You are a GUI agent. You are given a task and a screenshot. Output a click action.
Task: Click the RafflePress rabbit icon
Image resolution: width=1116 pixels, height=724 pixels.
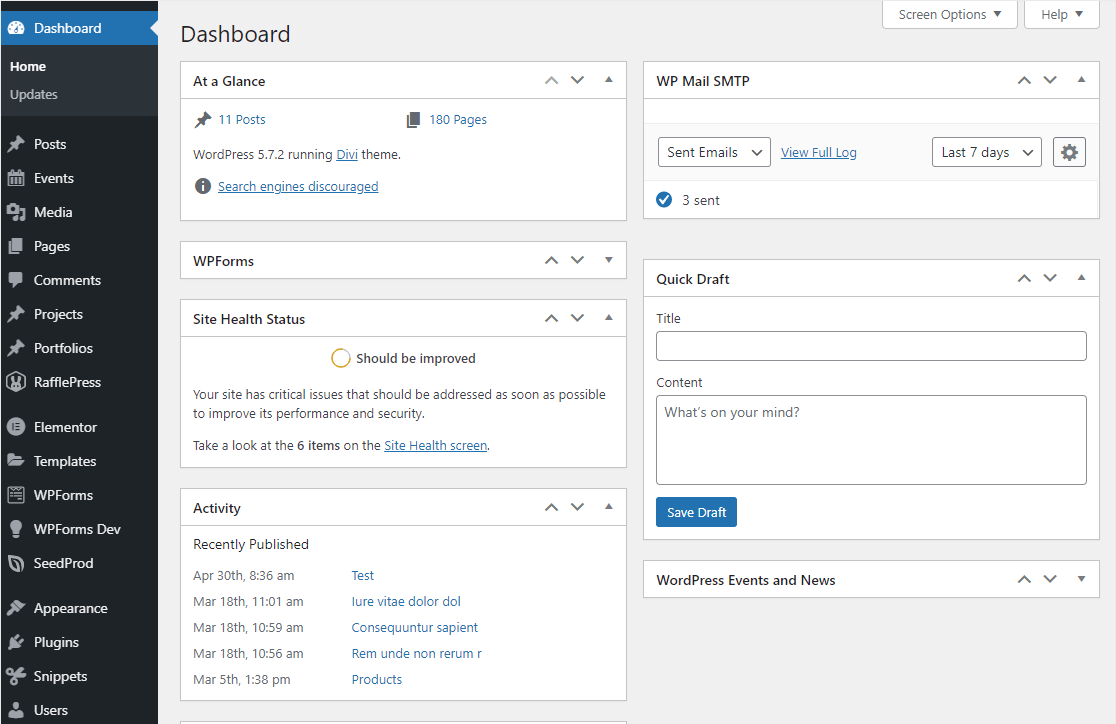[x=16, y=382]
